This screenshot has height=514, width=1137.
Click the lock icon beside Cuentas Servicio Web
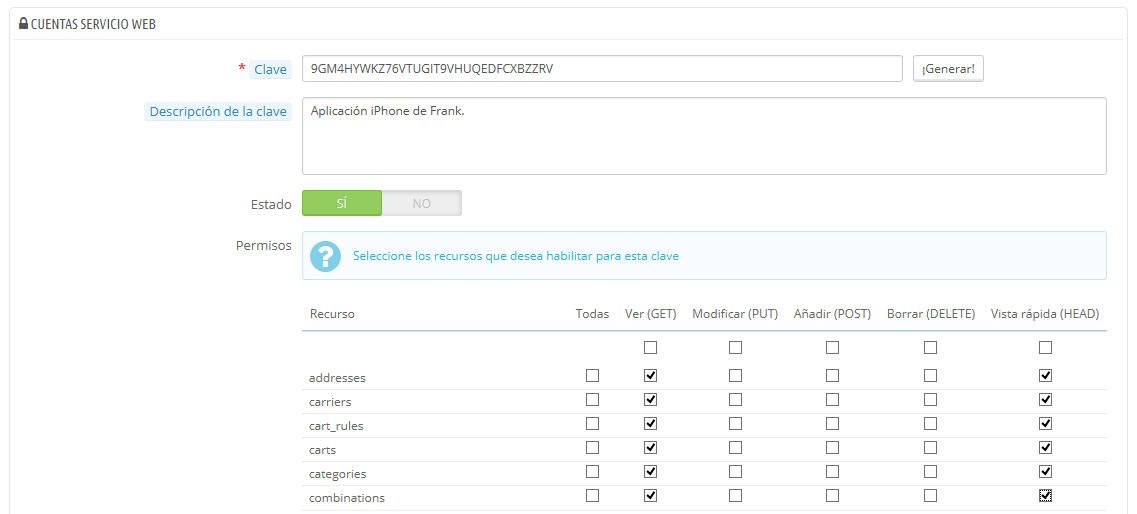pyautogui.click(x=23, y=24)
